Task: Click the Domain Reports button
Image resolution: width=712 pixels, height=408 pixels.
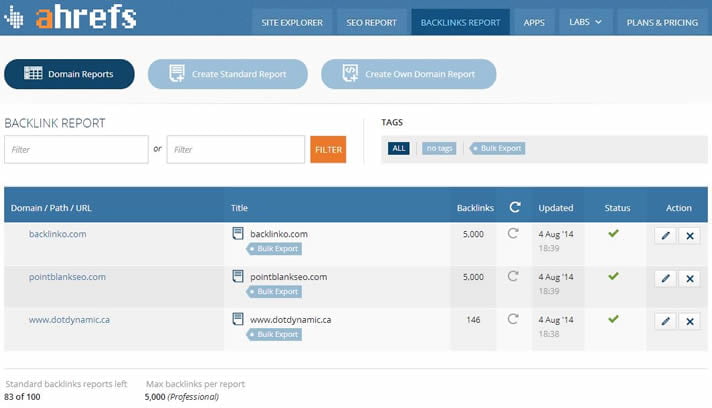Action: (x=69, y=74)
